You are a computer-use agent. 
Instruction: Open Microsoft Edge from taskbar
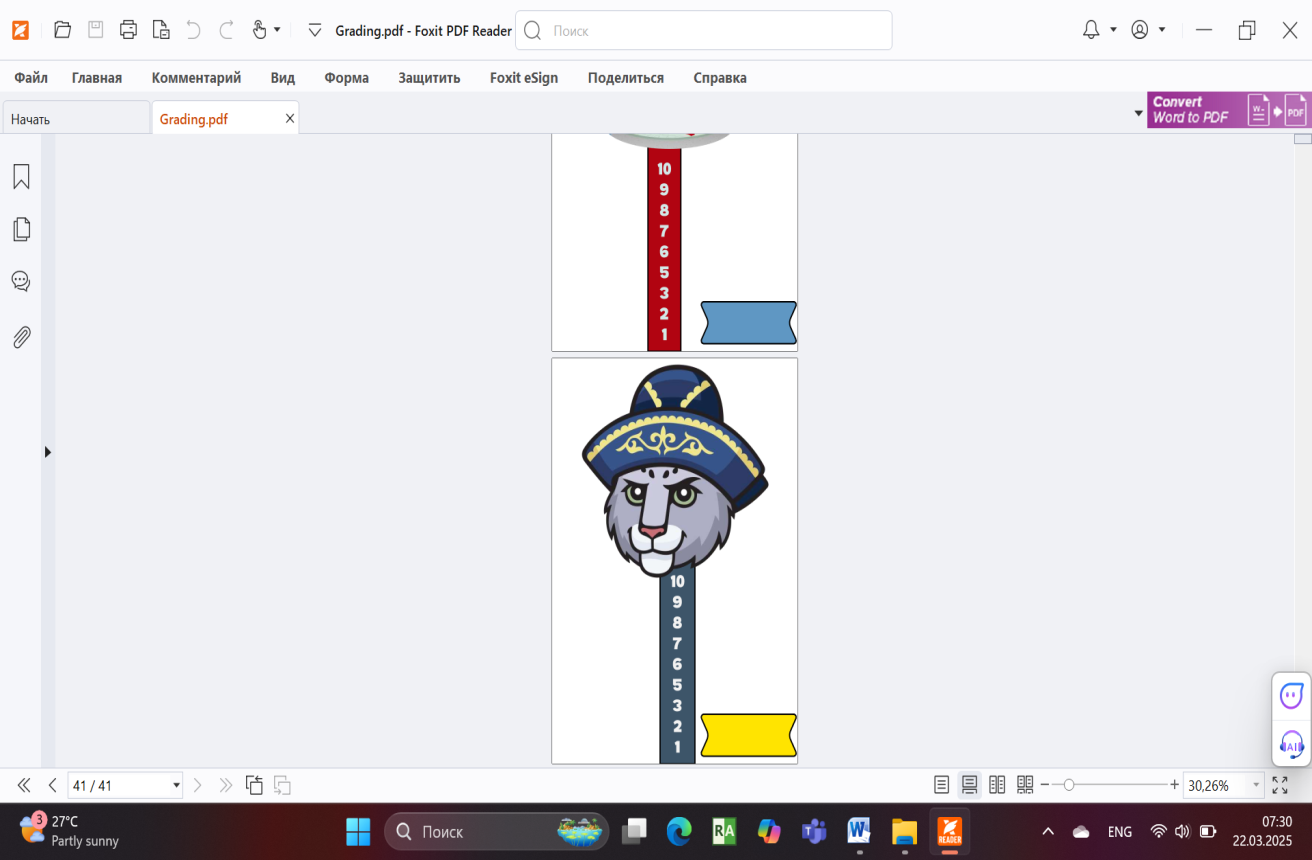679,831
